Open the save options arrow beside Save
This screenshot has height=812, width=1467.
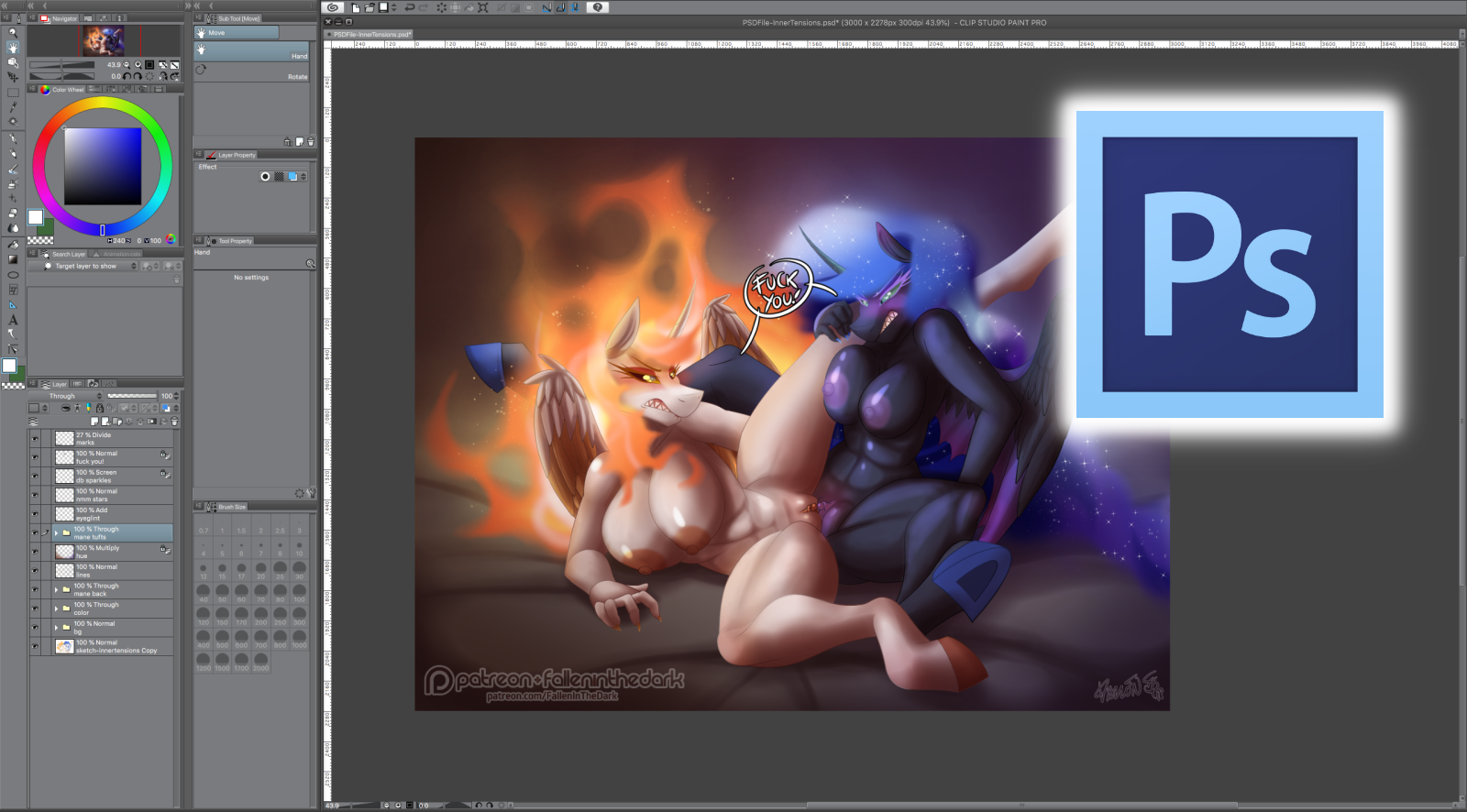[x=394, y=7]
